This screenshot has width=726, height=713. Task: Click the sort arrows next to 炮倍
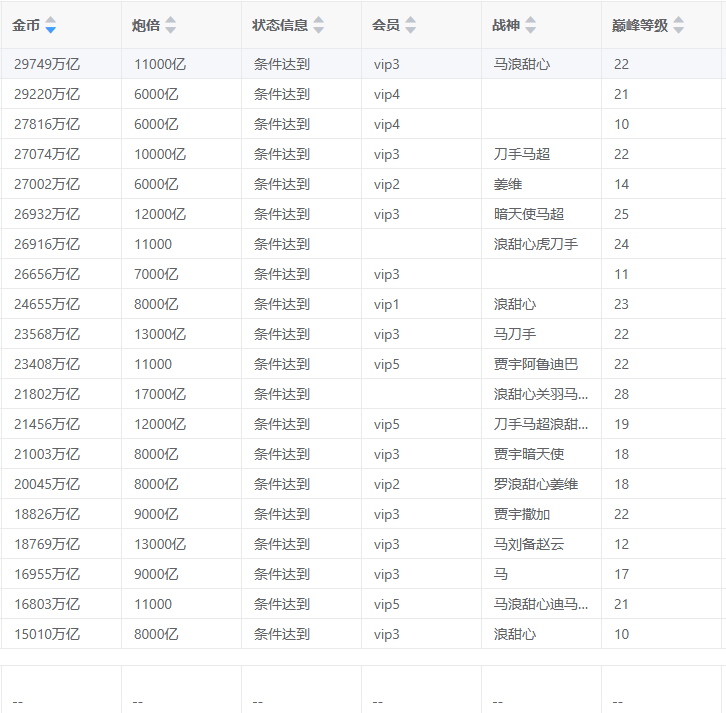click(170, 25)
